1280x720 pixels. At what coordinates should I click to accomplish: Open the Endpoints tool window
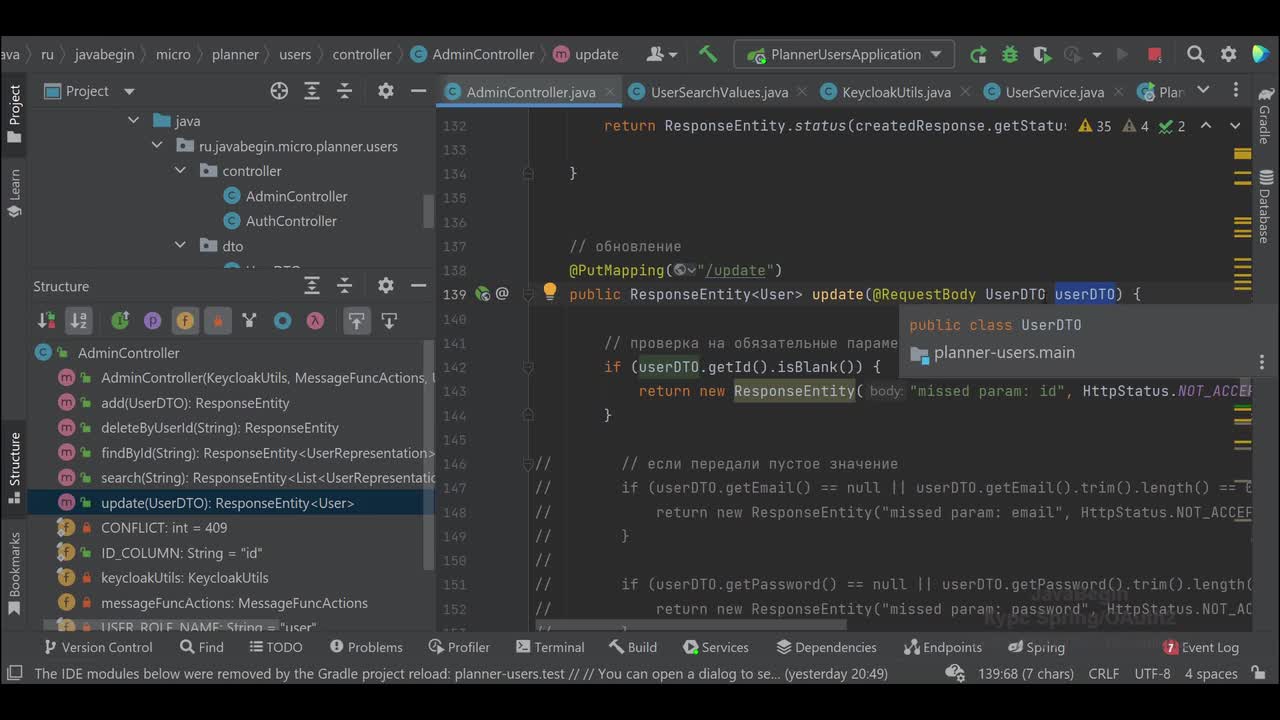coord(942,647)
